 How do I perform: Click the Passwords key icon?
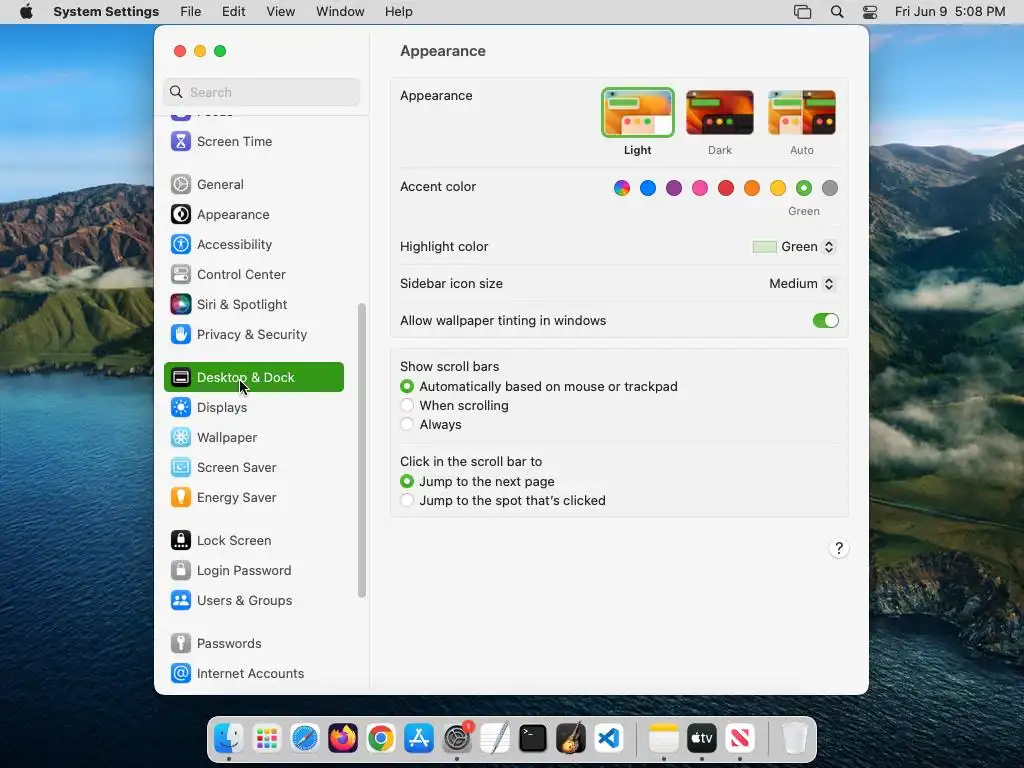coord(181,644)
